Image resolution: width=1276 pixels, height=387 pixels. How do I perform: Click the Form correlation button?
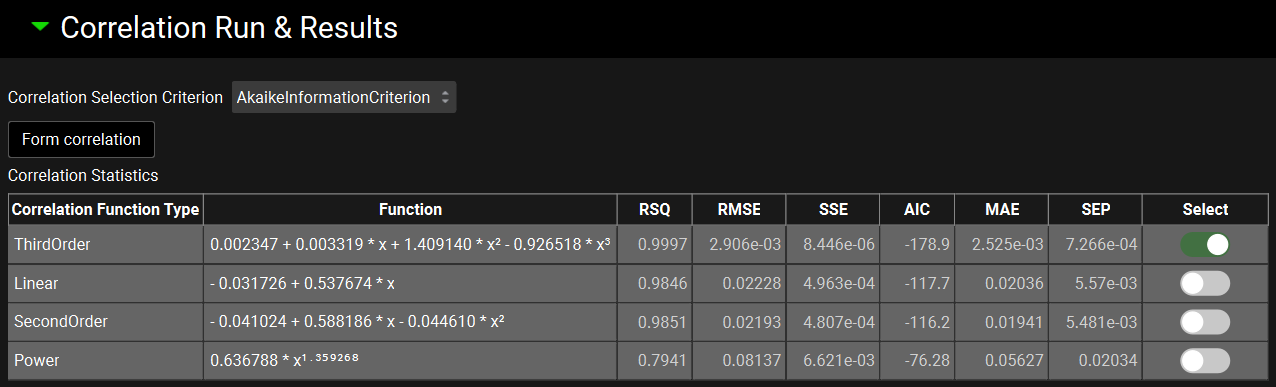[x=81, y=140]
